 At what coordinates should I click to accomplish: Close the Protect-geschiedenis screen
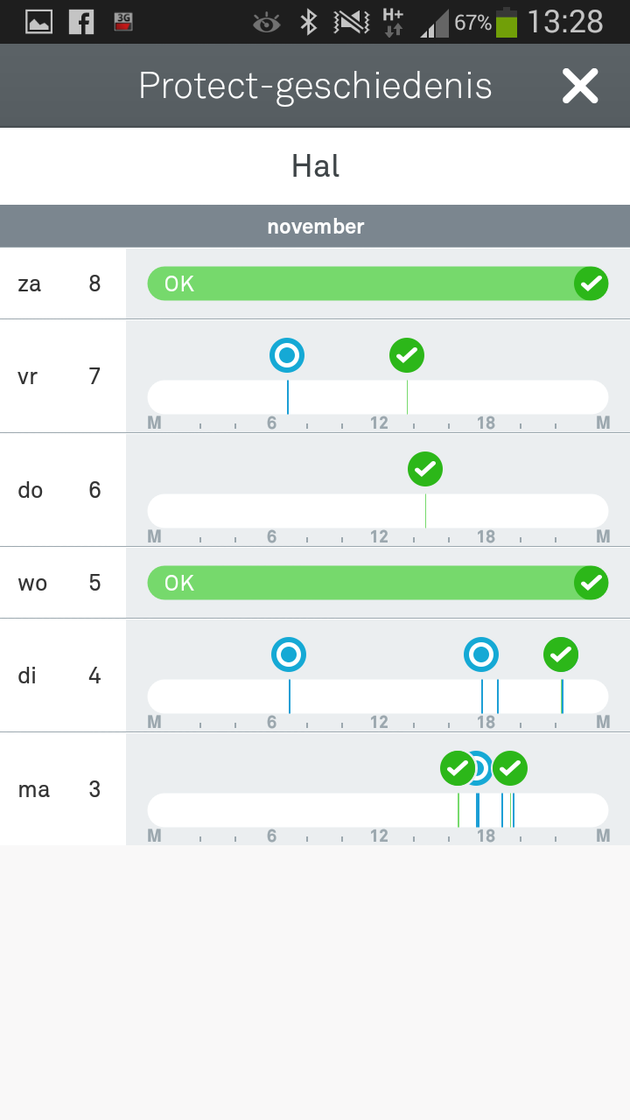(x=579, y=86)
